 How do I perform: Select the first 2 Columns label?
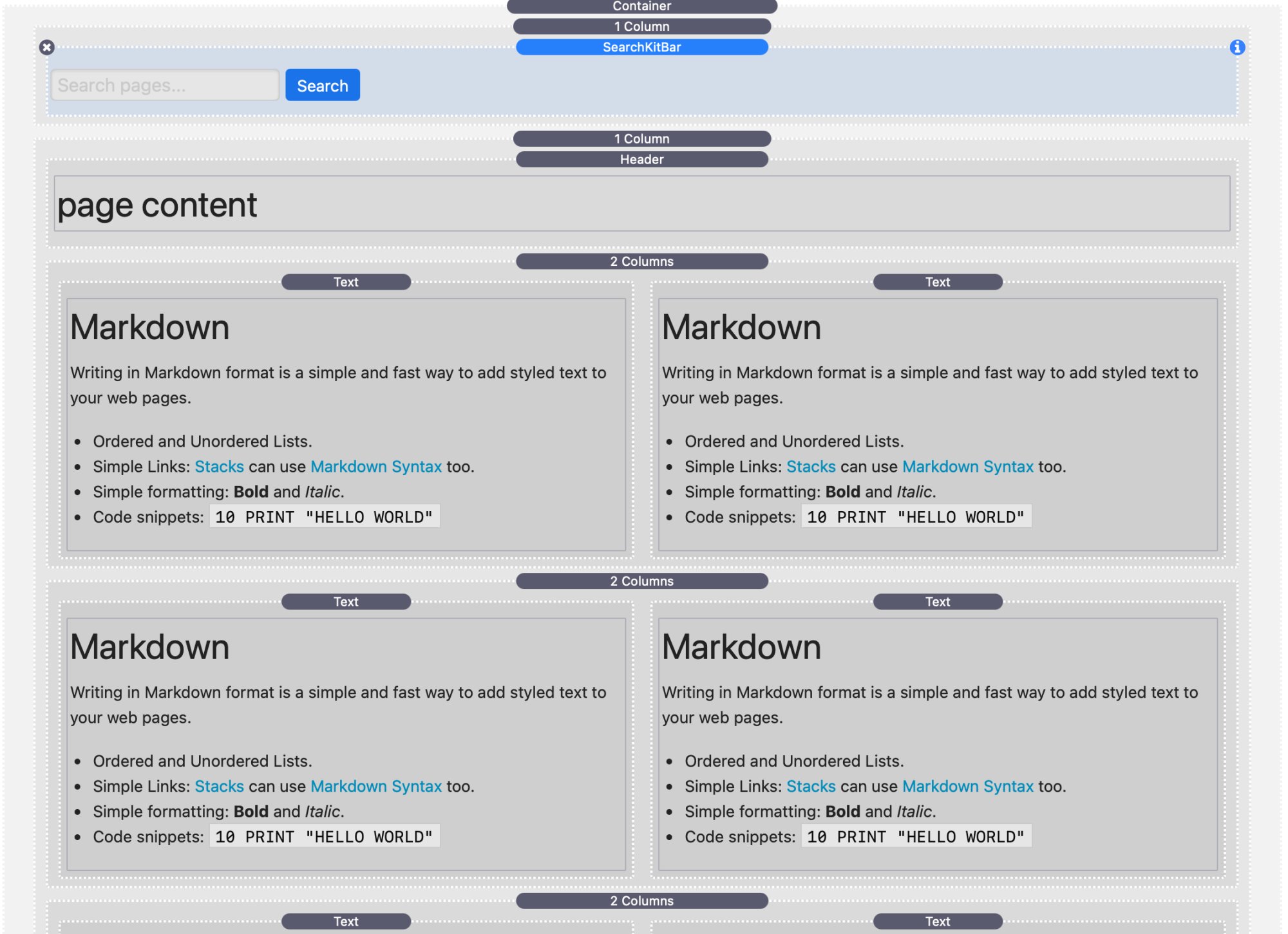(x=641, y=261)
